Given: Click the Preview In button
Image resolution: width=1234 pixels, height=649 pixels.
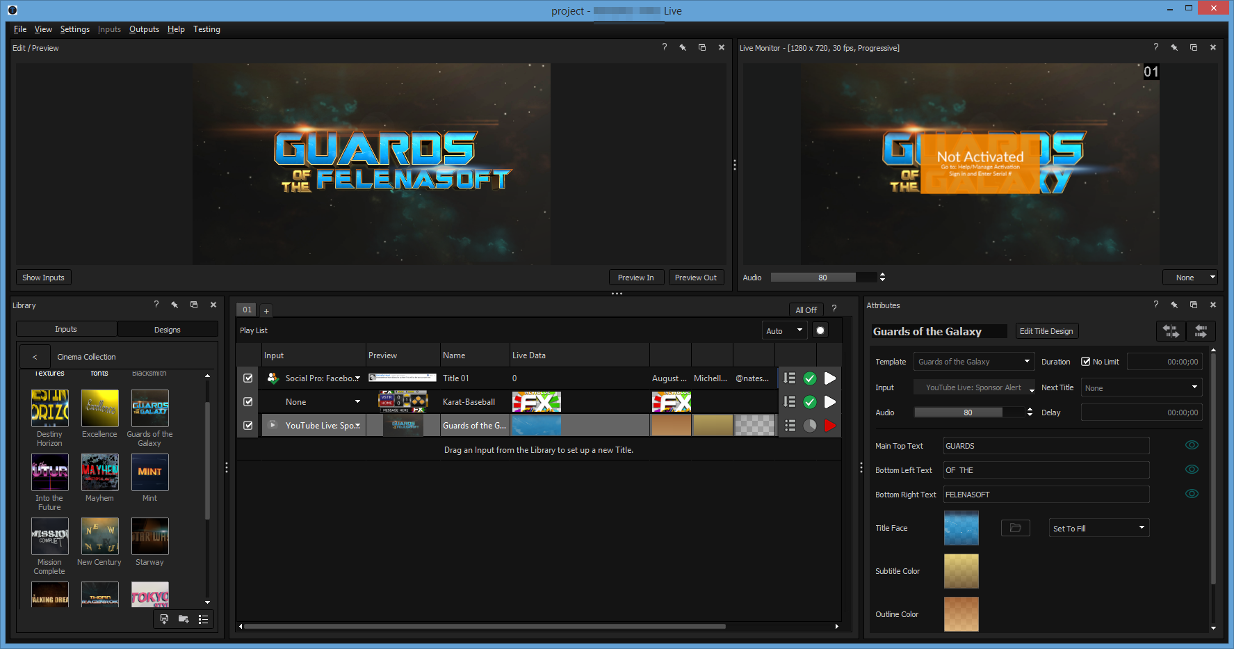Looking at the screenshot, I should (x=637, y=278).
